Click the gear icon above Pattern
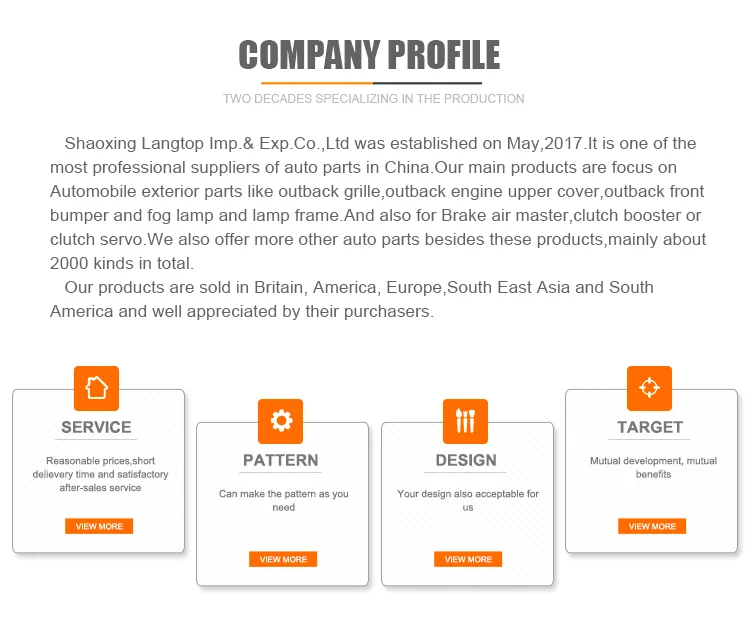The image size is (750, 617). (x=281, y=421)
